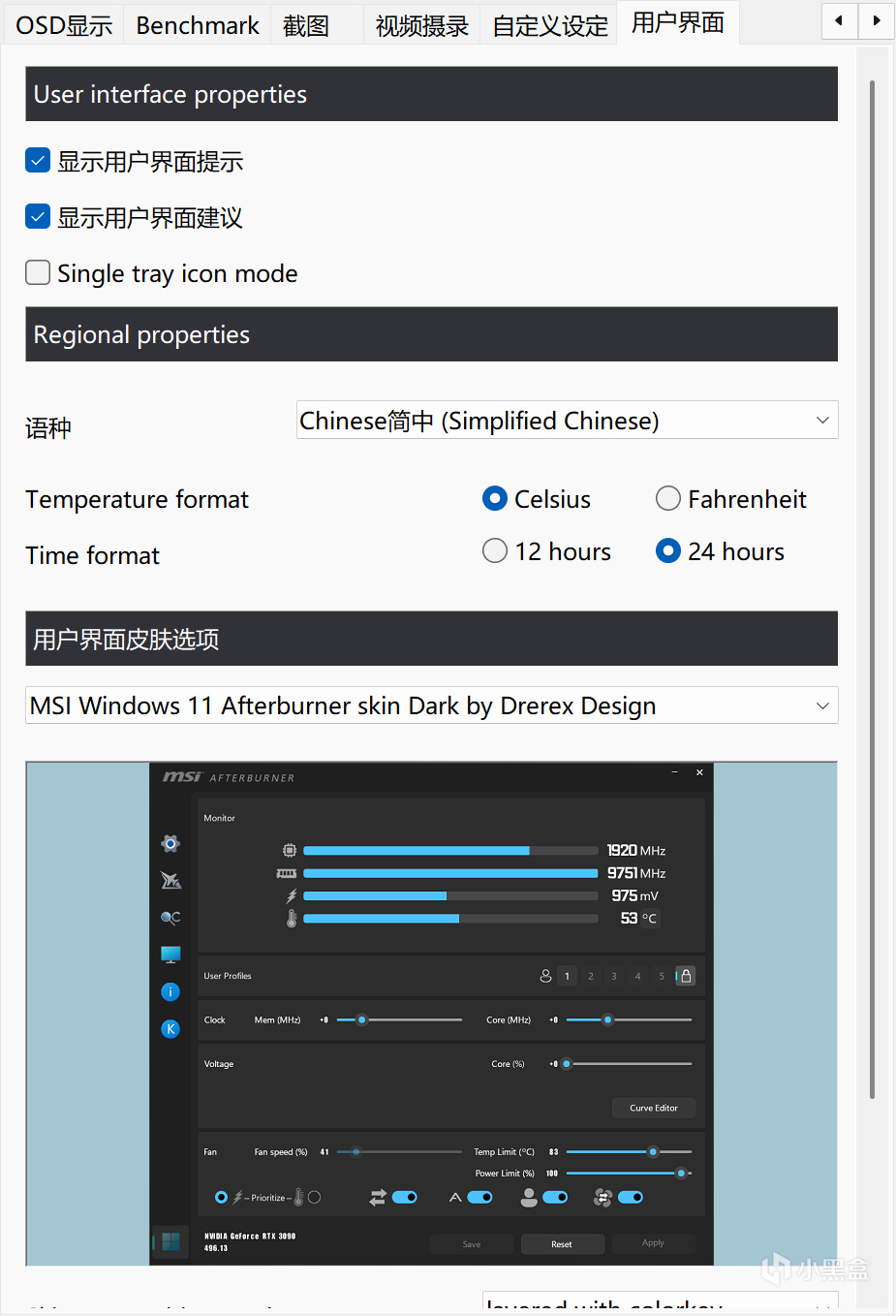Click the blue info 'i' icon in preview
Image resolution: width=896 pixels, height=1316 pixels.
click(x=170, y=991)
